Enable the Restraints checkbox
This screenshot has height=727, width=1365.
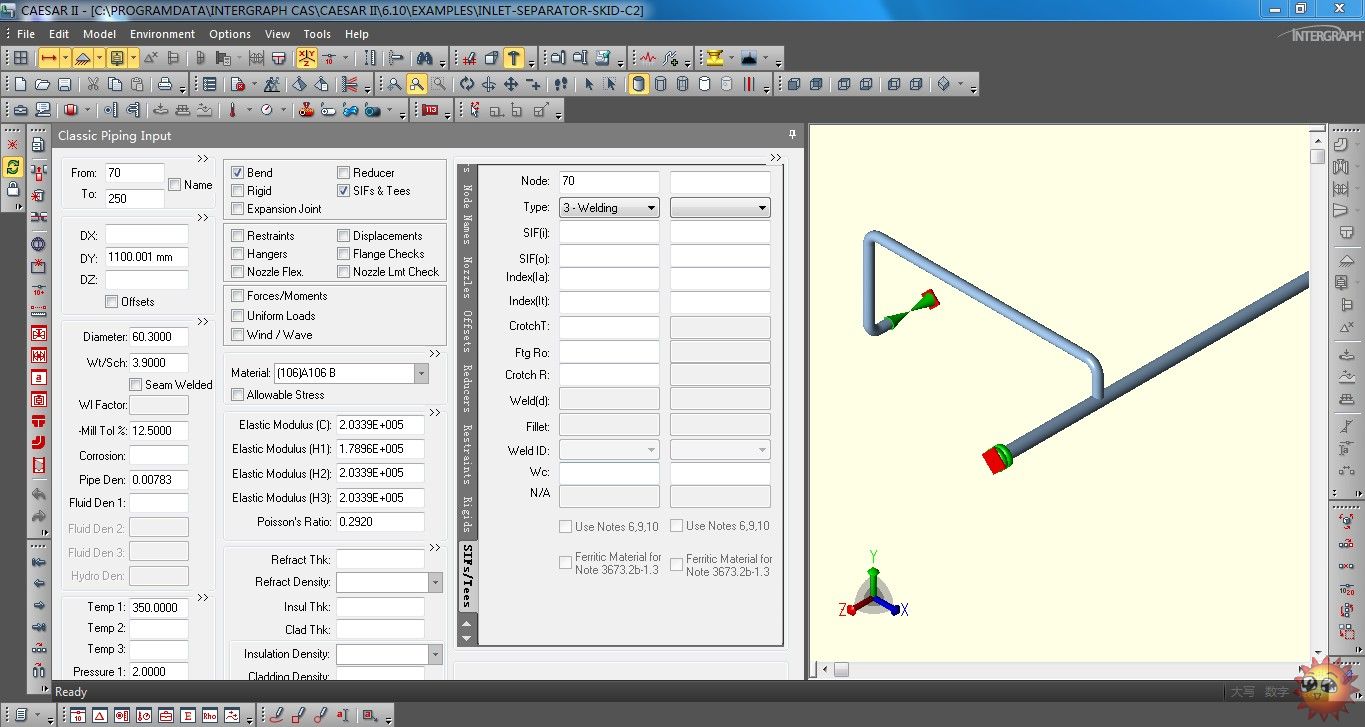point(238,236)
